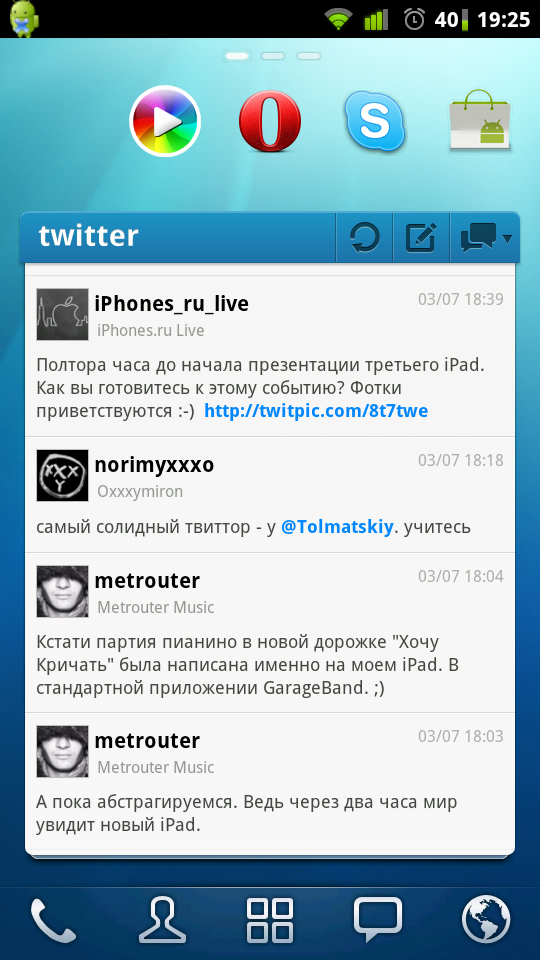
Task: Tap the norimyxxxo avatar picture
Action: [x=62, y=475]
